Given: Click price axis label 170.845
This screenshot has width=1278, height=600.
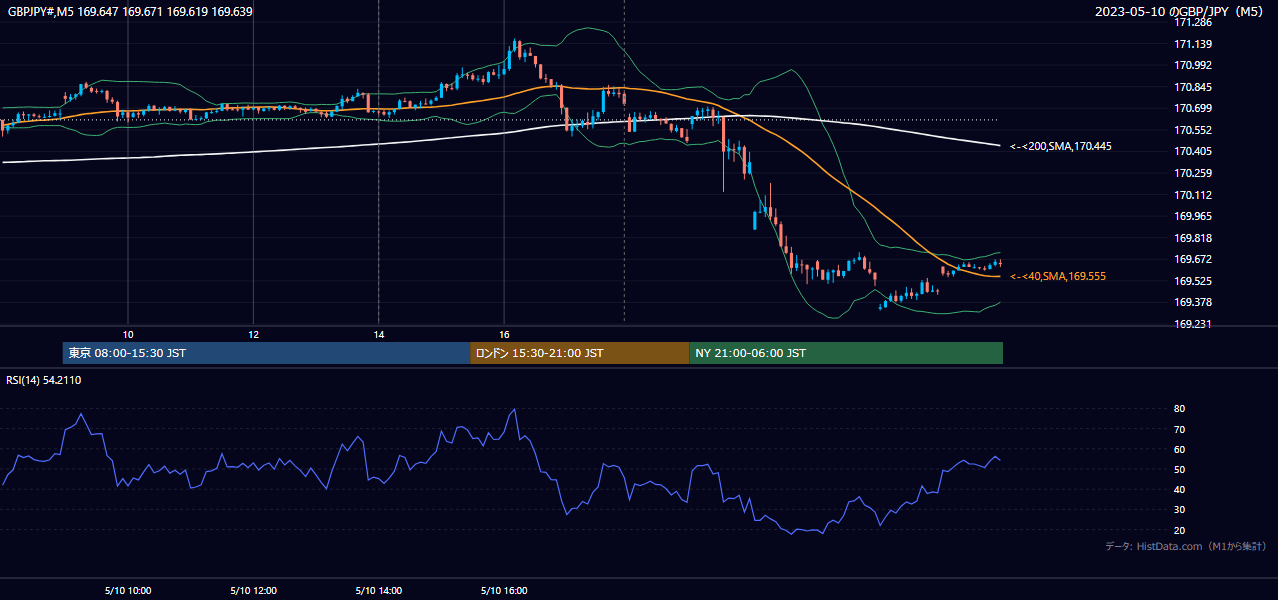Looking at the screenshot, I should click(x=1193, y=87).
